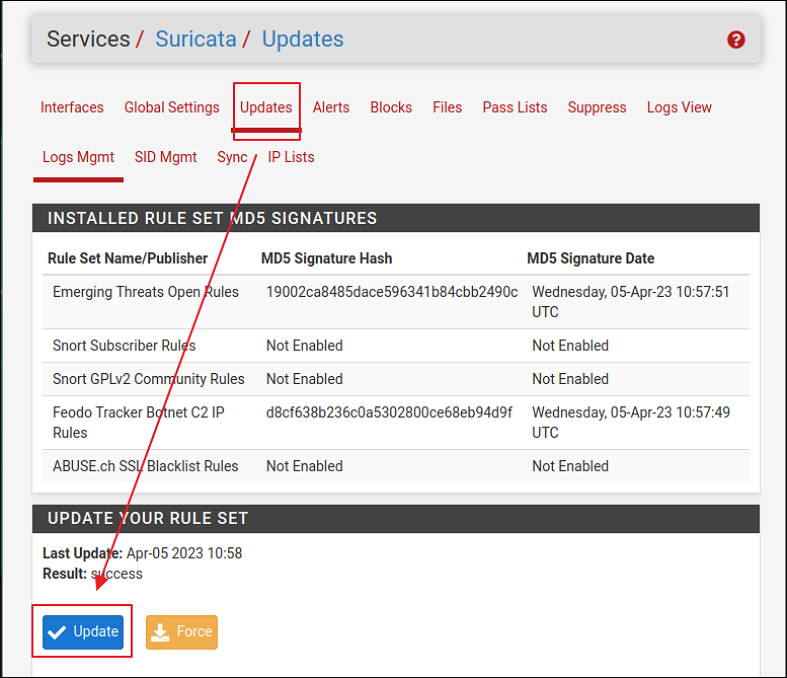The image size is (787, 678).
Task: Go to the Suppress tab
Action: click(x=597, y=107)
